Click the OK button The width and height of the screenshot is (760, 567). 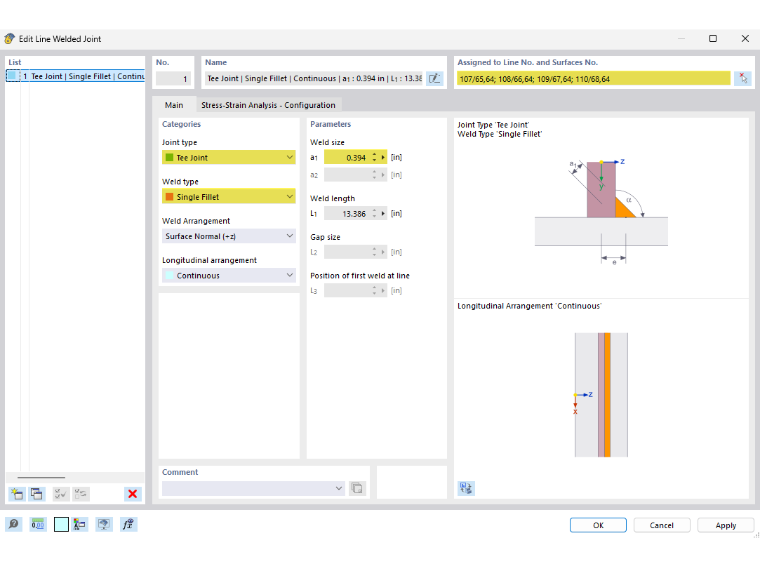(x=598, y=525)
